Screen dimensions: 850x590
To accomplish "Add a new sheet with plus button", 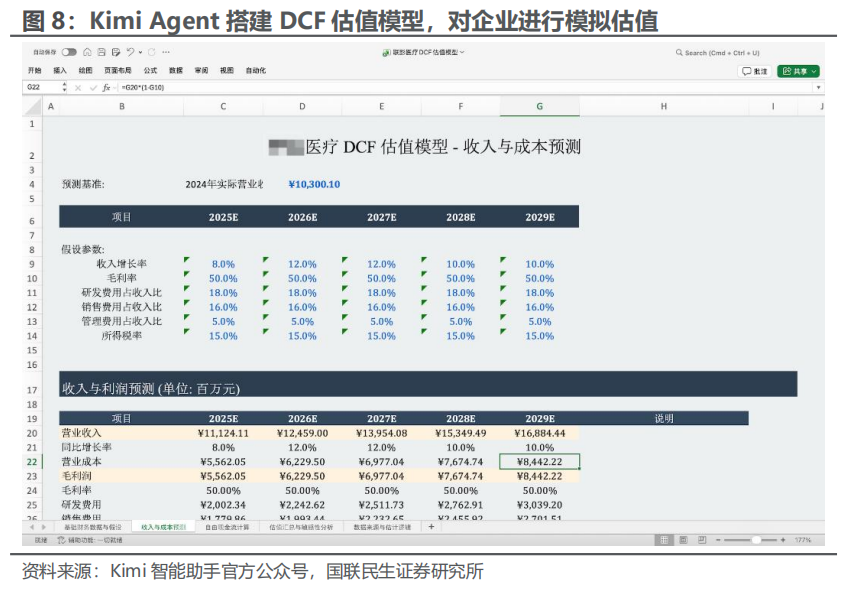I will [432, 527].
